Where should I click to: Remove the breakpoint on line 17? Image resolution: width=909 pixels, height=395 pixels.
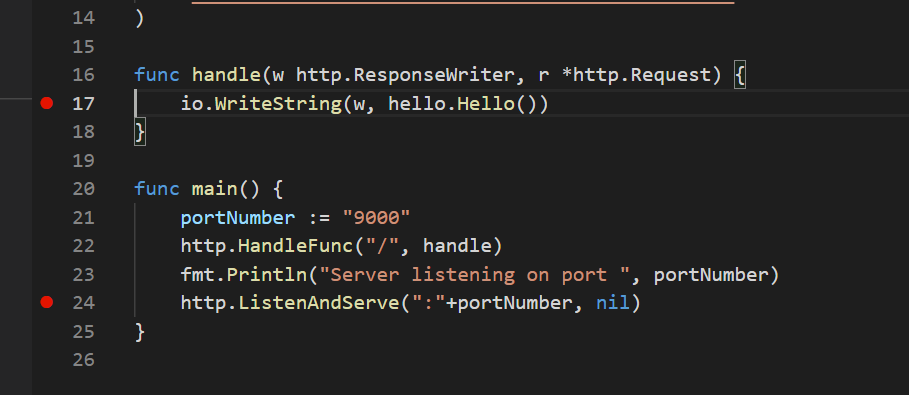click(x=47, y=103)
